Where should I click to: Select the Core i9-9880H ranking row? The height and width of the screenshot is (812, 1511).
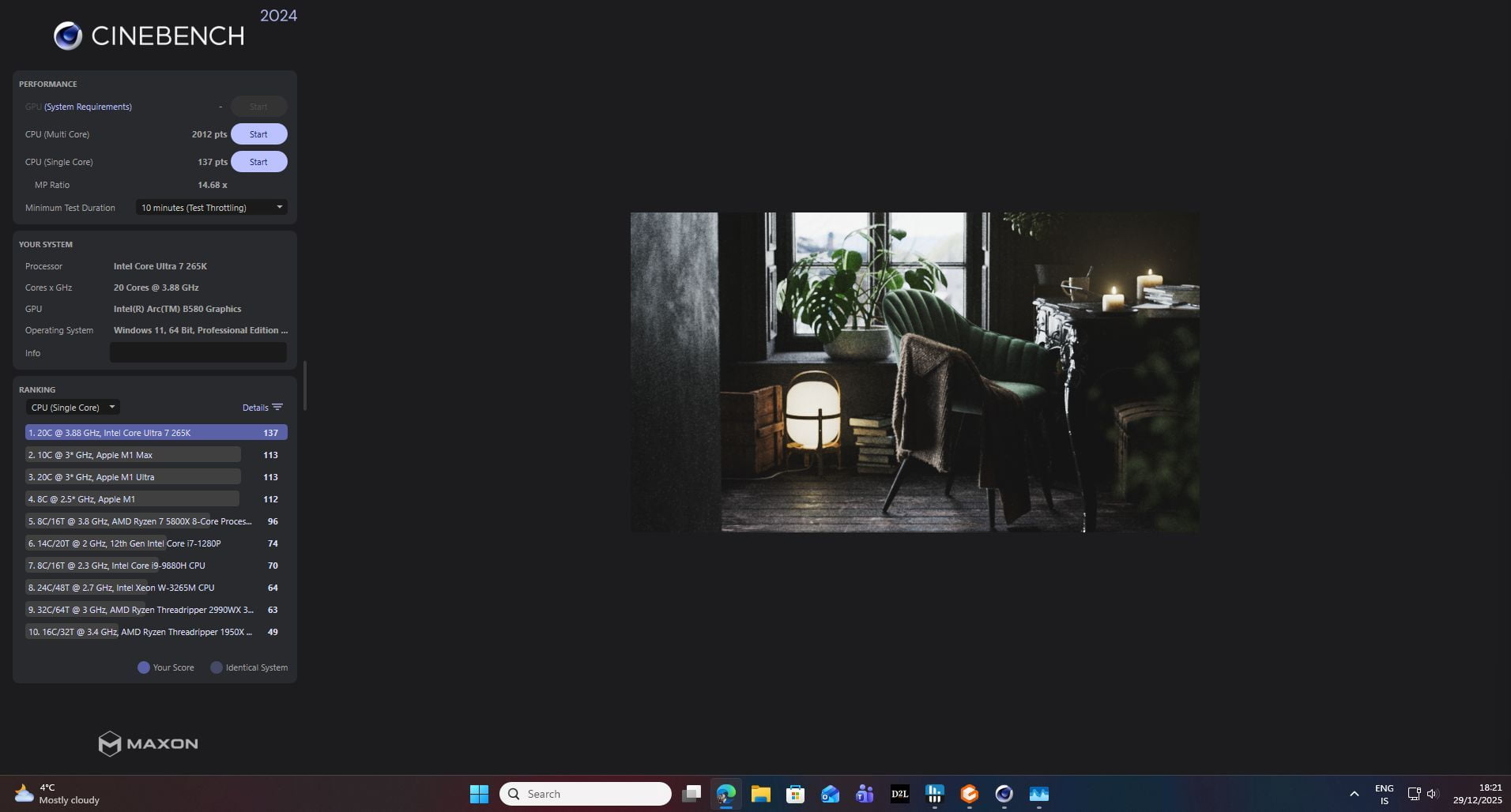click(x=156, y=566)
